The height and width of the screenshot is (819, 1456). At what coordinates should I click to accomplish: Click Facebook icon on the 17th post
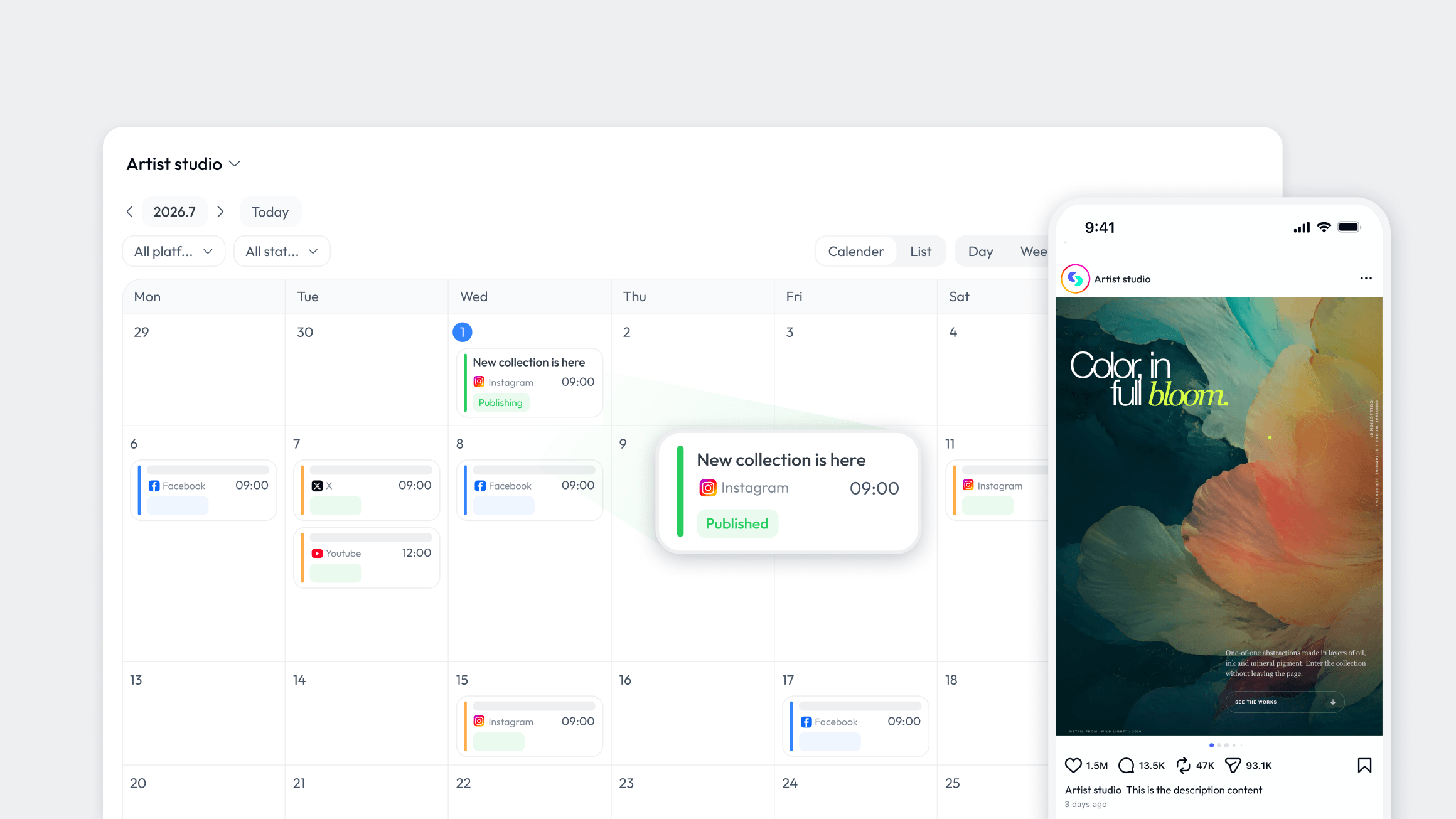[806, 722]
